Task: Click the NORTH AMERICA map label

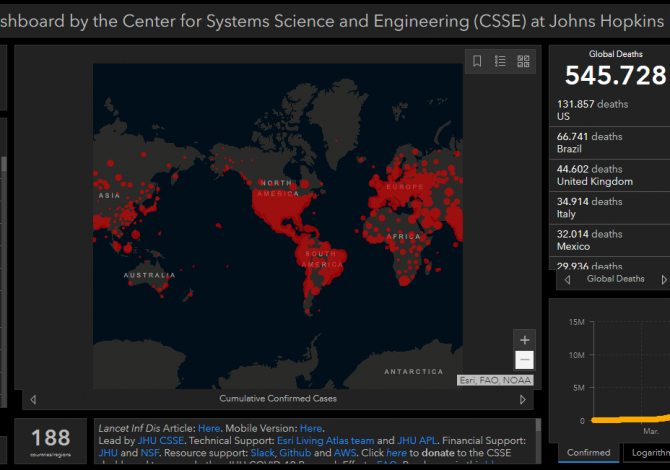Action: [x=278, y=188]
